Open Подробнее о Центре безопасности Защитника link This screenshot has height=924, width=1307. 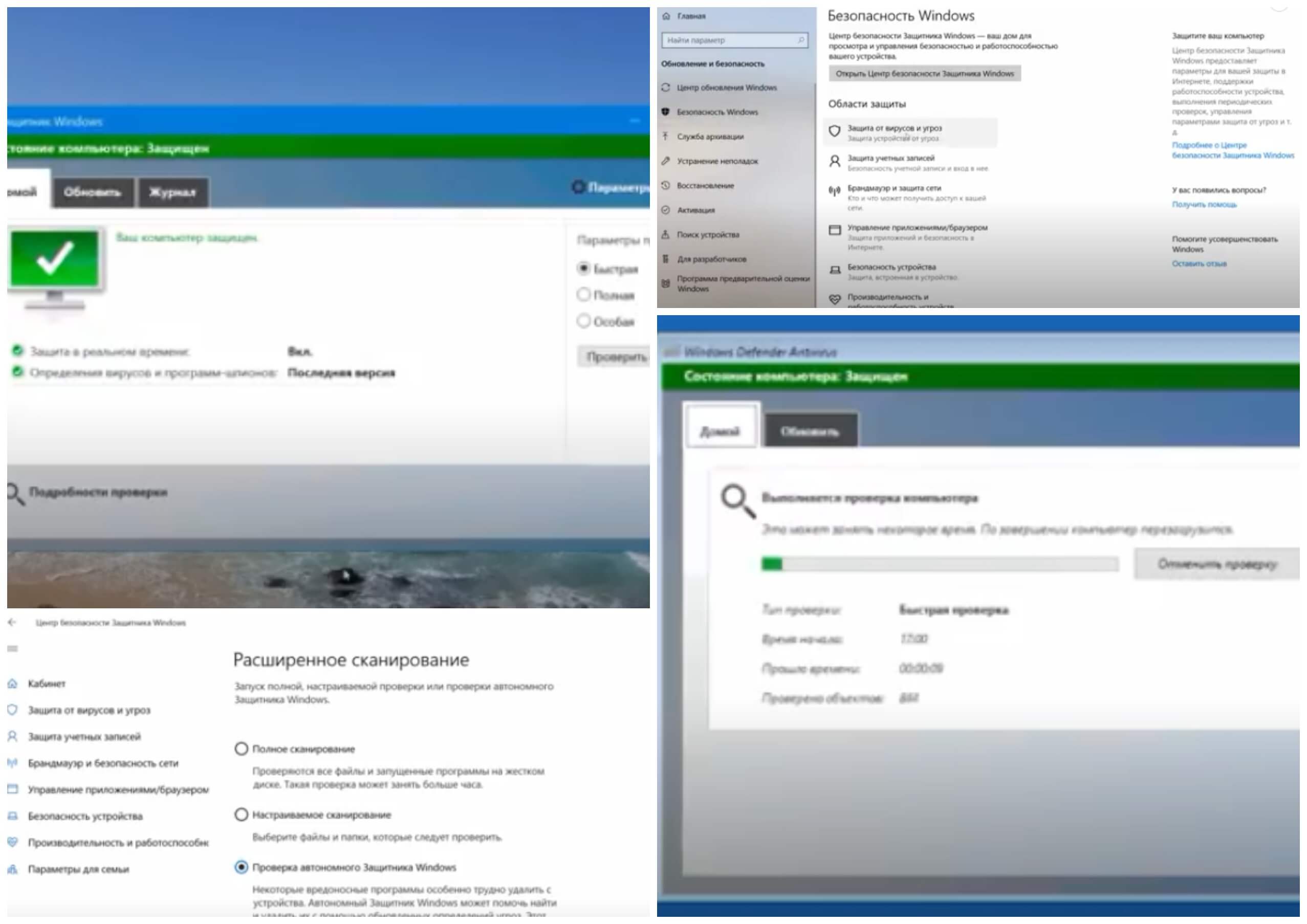click(x=1232, y=150)
